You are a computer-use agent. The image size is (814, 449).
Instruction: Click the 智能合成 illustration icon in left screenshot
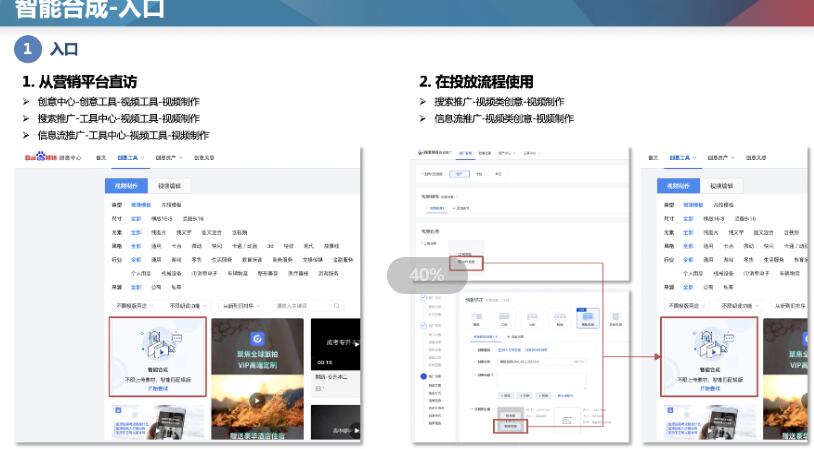coord(156,344)
